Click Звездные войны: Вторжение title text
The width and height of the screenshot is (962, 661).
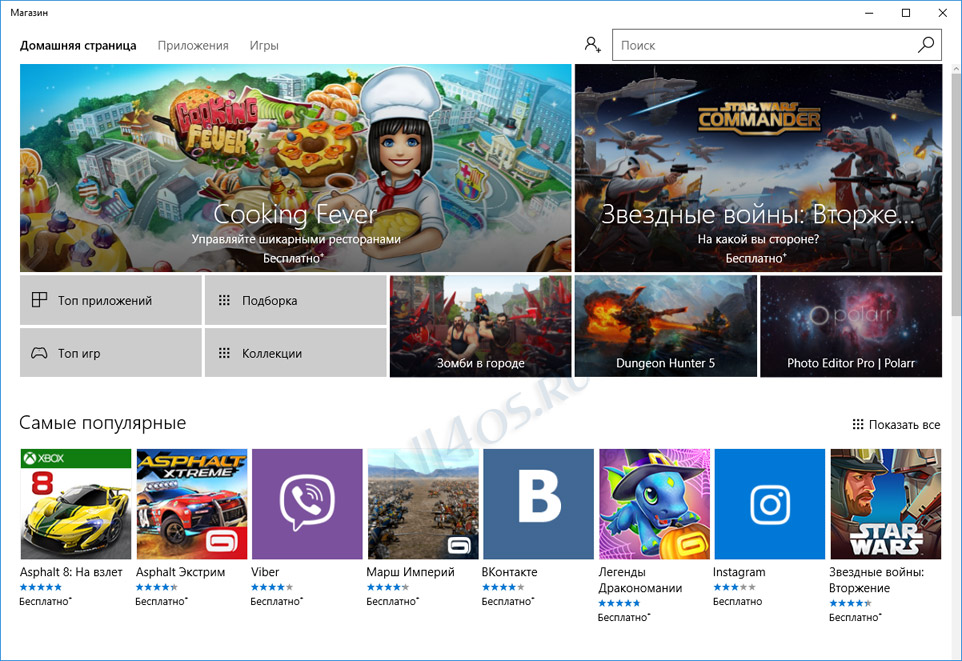pos(876,579)
